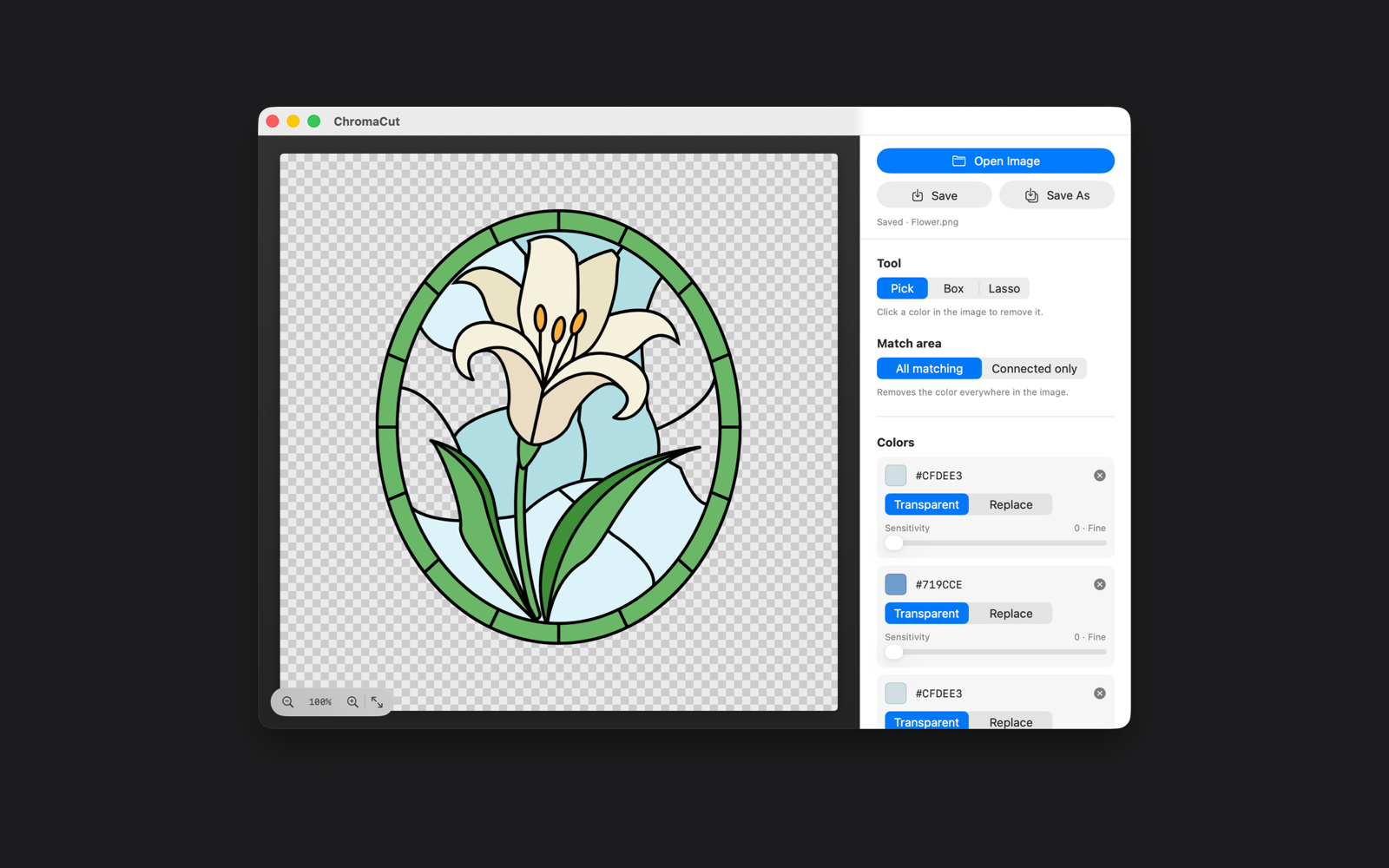The height and width of the screenshot is (868, 1389).
Task: Click the 100% zoom level readout
Action: click(x=320, y=702)
